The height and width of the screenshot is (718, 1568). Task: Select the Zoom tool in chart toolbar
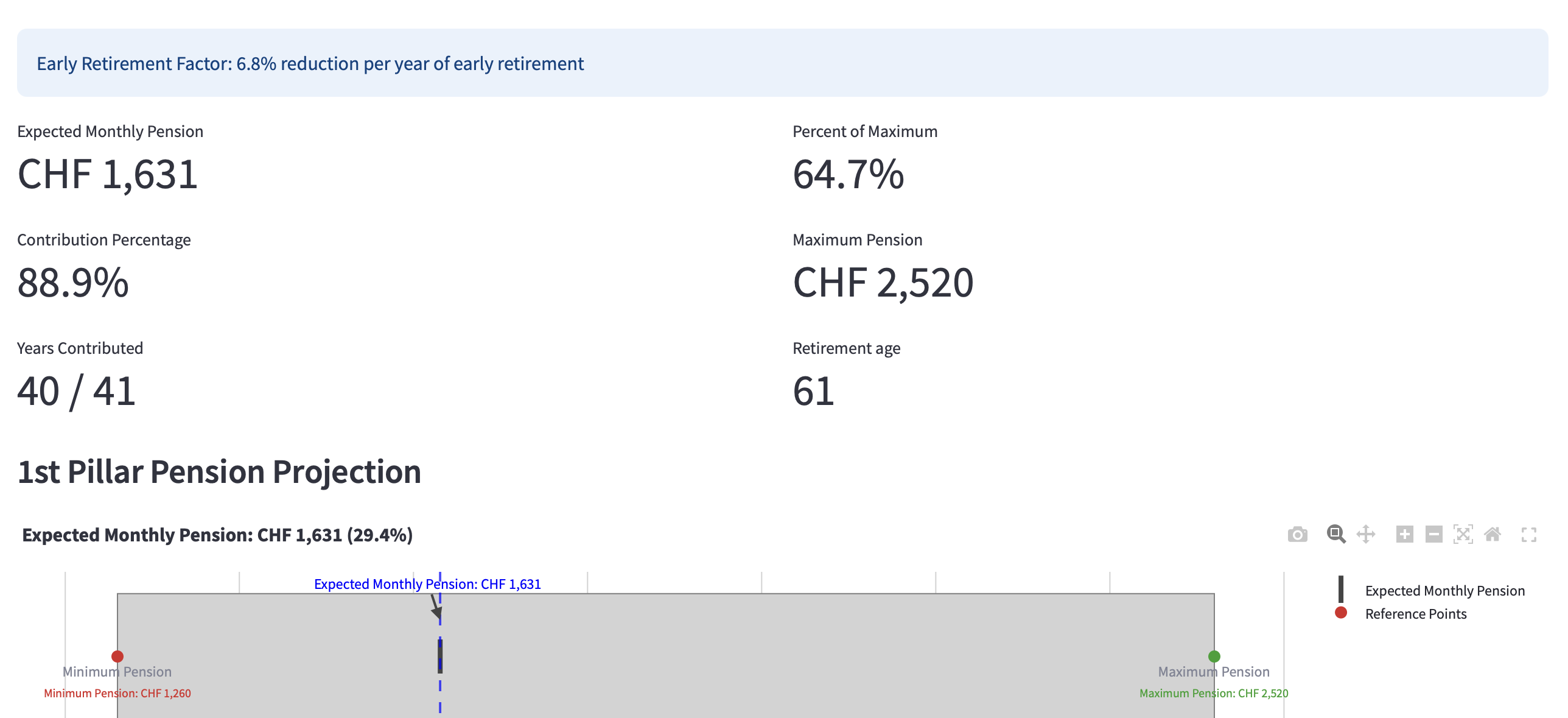coord(1336,535)
